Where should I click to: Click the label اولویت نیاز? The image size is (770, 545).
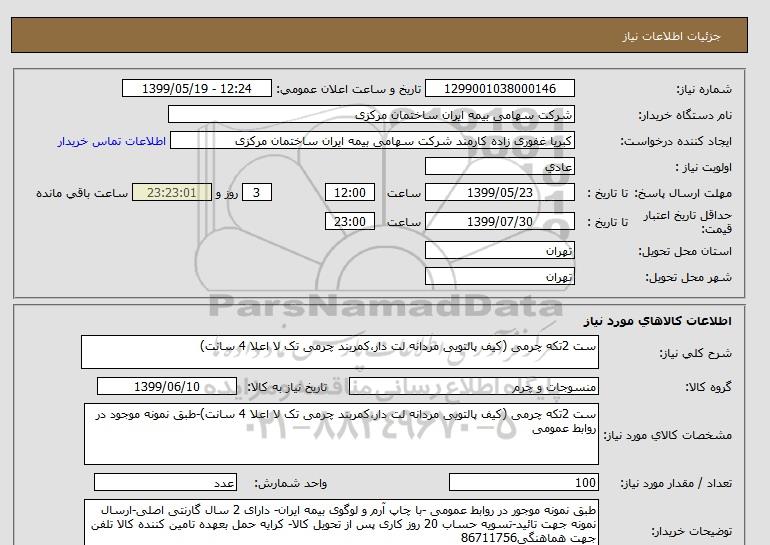coord(703,167)
